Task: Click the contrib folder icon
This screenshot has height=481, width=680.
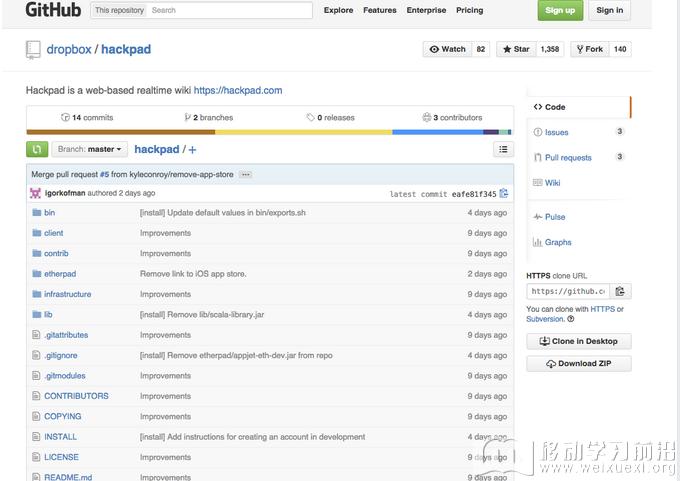Action: (x=37, y=253)
